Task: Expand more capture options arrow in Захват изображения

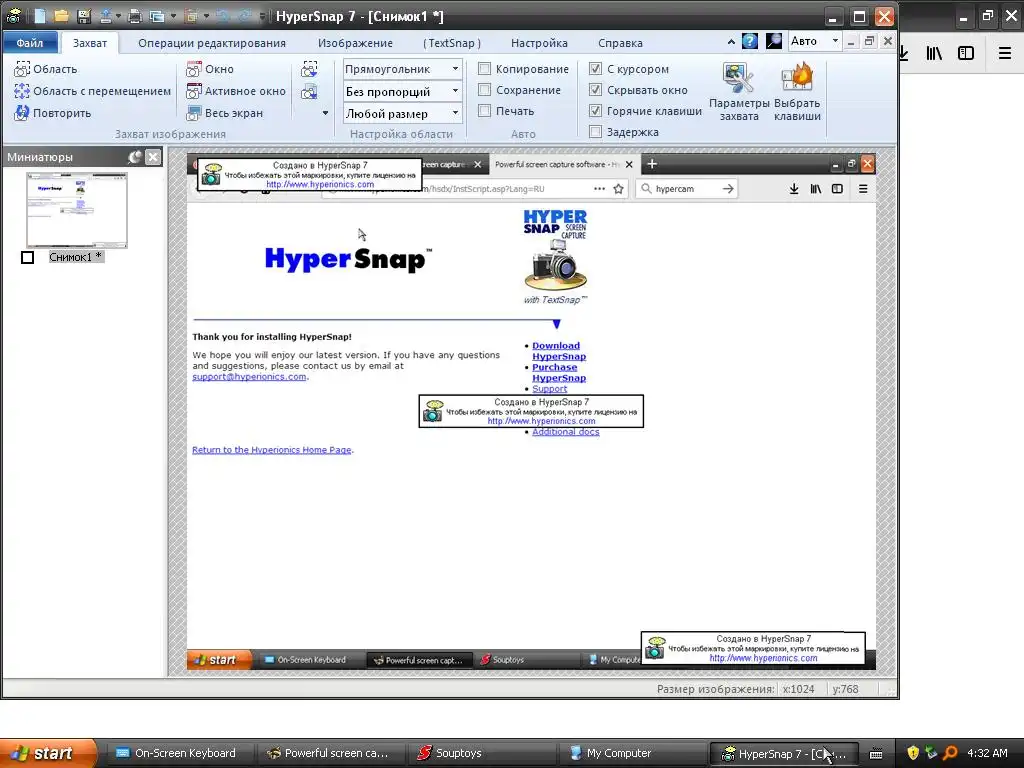Action: (325, 113)
